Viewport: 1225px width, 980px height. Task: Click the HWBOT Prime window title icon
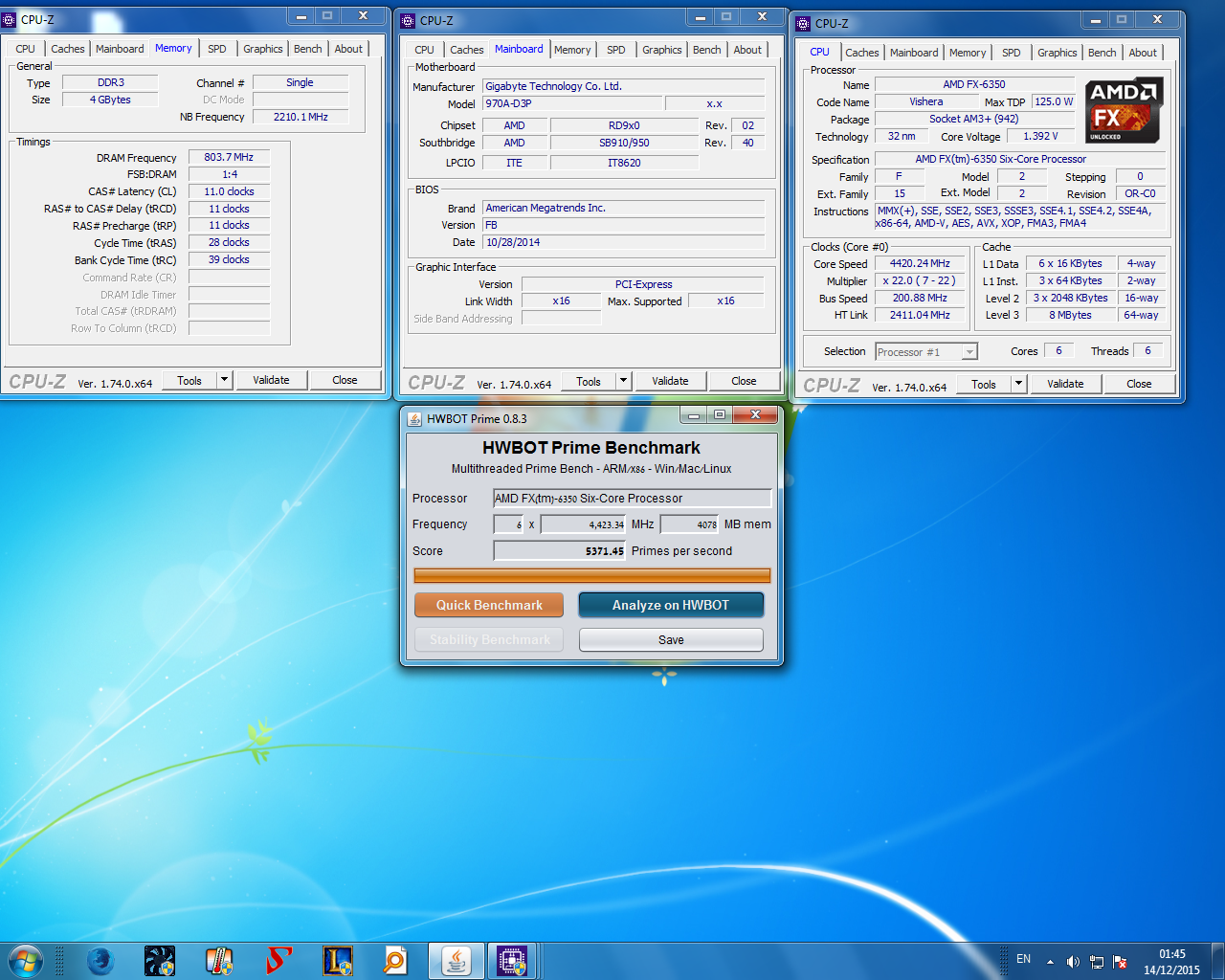pyautogui.click(x=414, y=418)
